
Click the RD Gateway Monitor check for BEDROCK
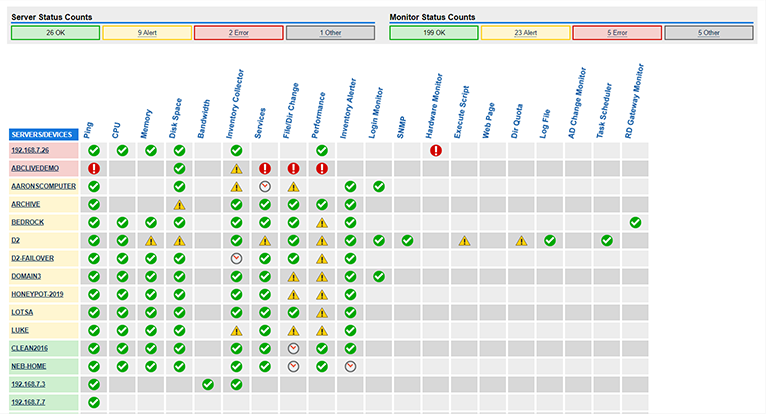tap(635, 222)
